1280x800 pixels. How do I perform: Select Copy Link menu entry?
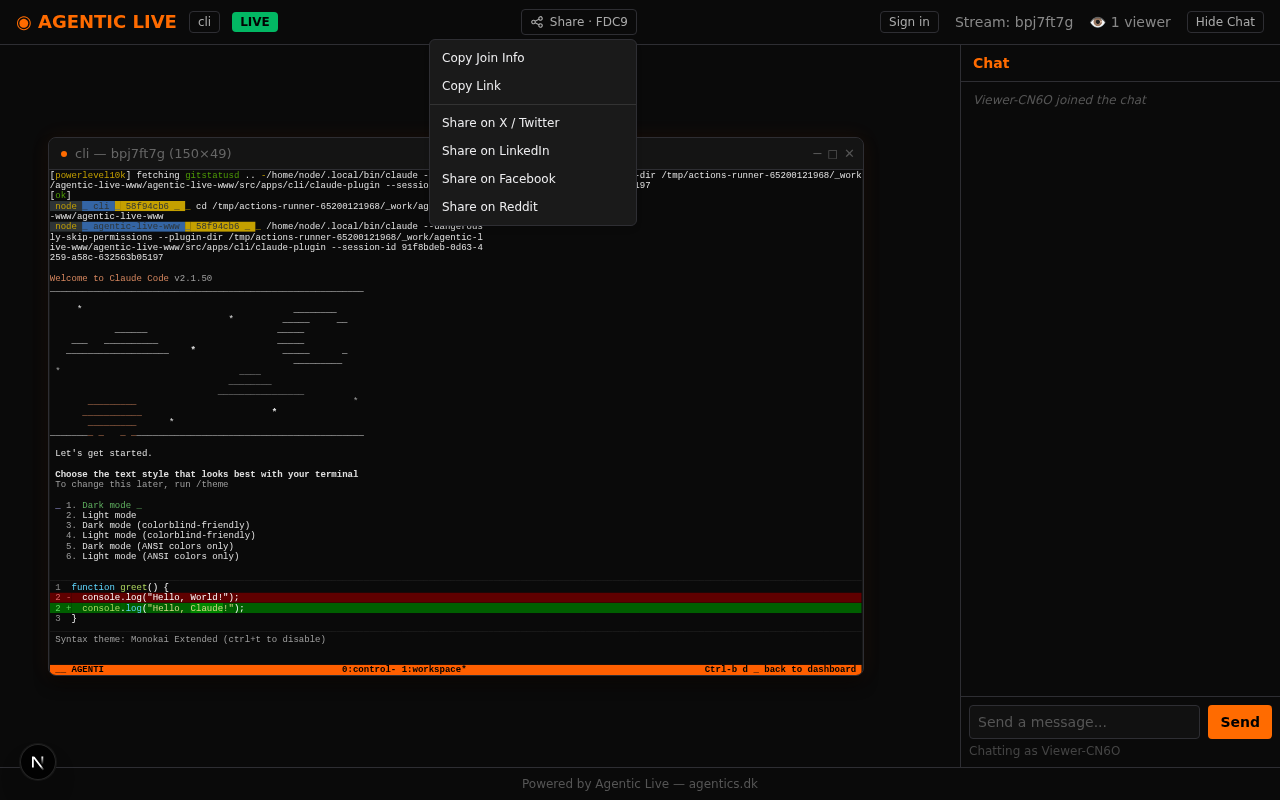pyautogui.click(x=471, y=86)
